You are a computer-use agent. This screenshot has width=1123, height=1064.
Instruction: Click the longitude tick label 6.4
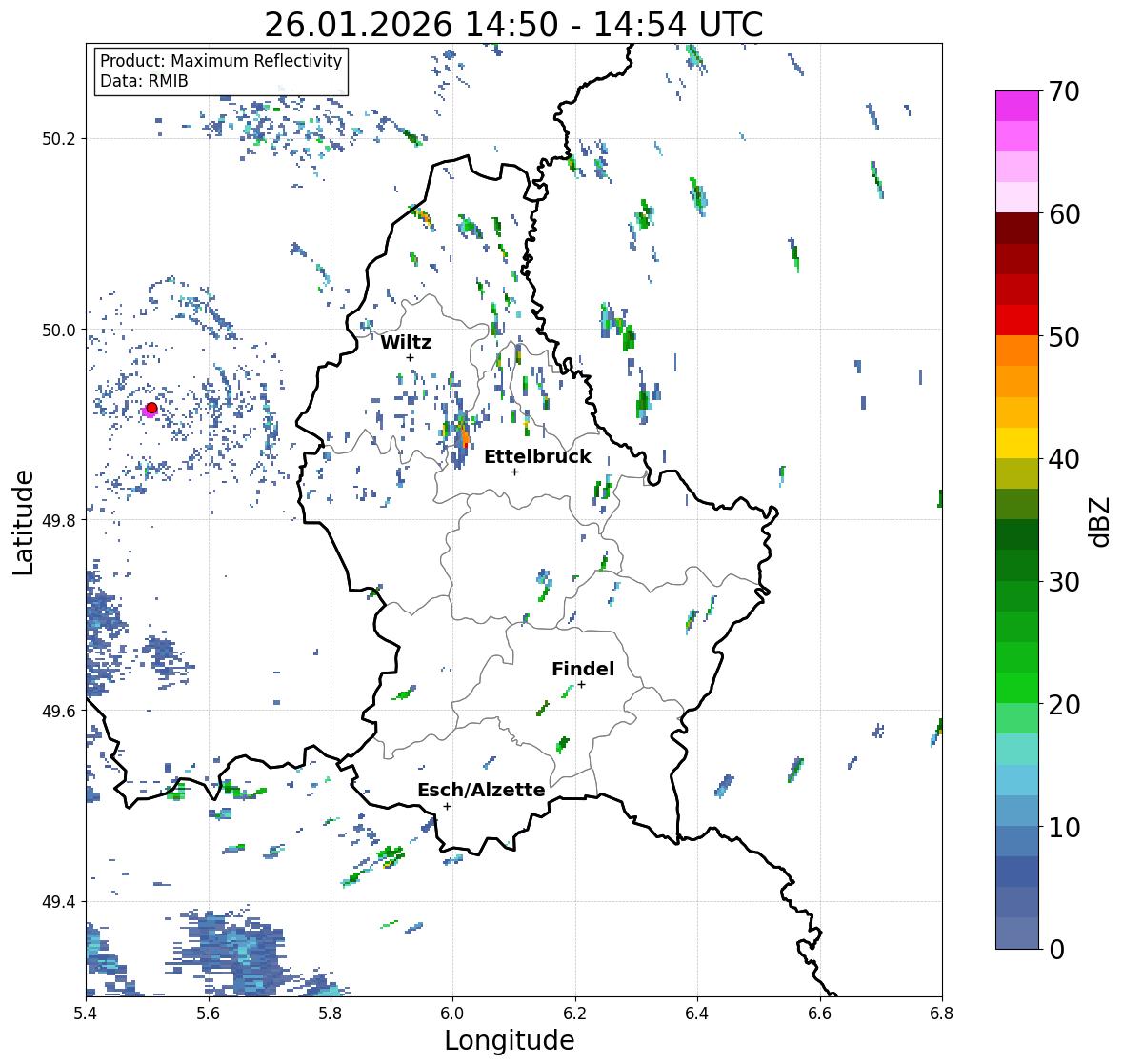click(697, 1014)
